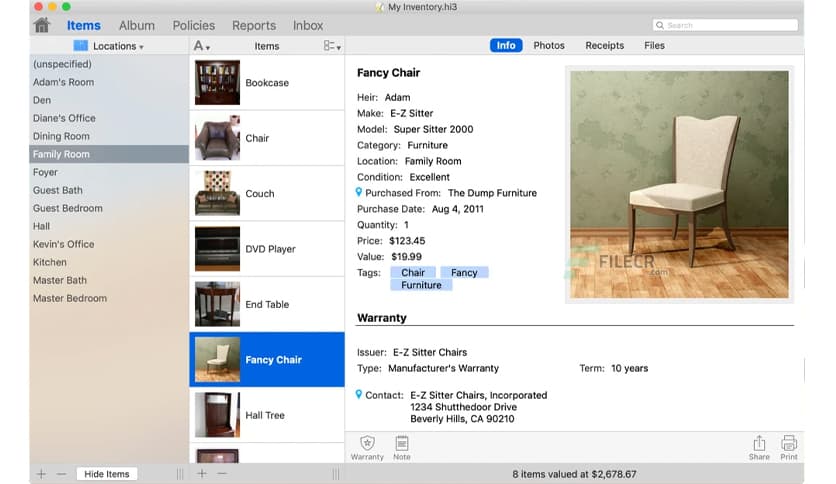Screen dimensions: 836x484
Task: Click the Locations folder icon
Action: [x=81, y=46]
